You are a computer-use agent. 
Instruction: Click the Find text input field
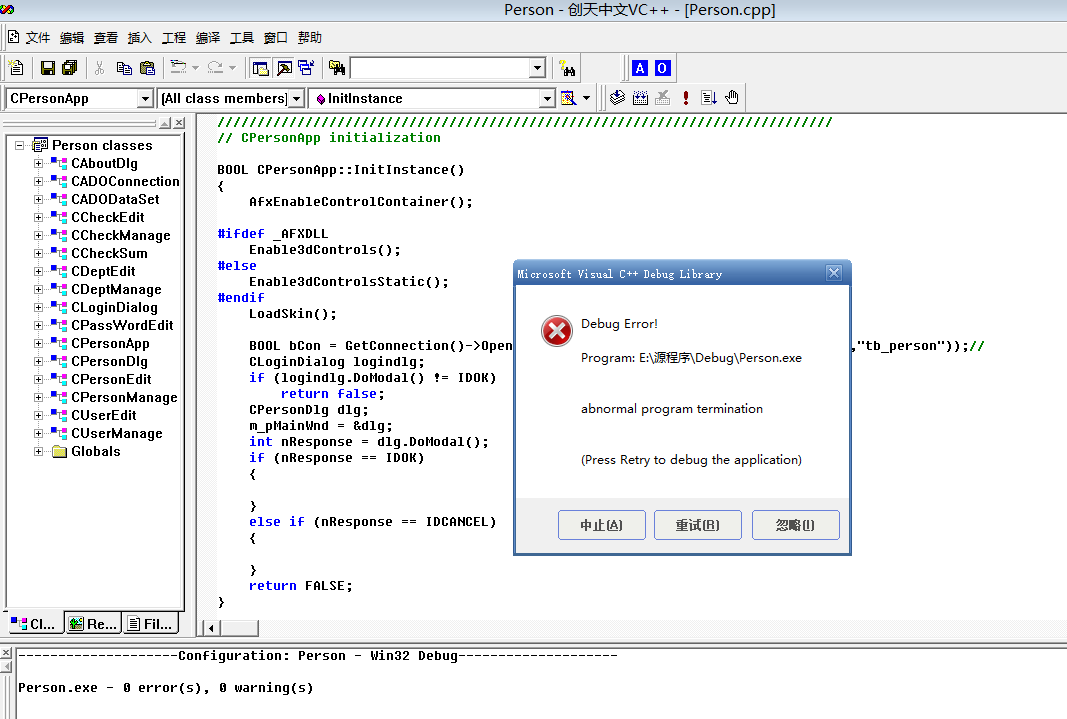pyautogui.click(x=440, y=68)
